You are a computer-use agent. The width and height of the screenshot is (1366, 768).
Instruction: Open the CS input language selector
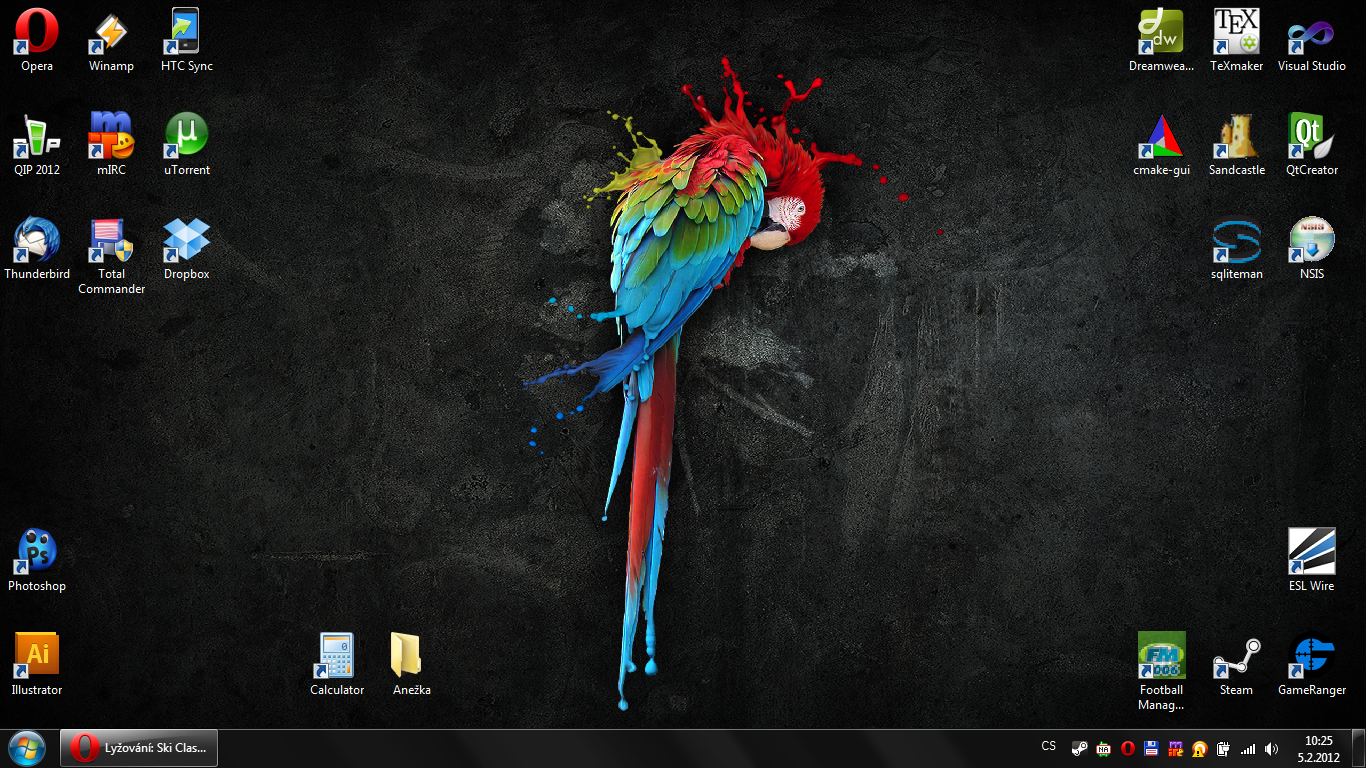[x=1048, y=747]
